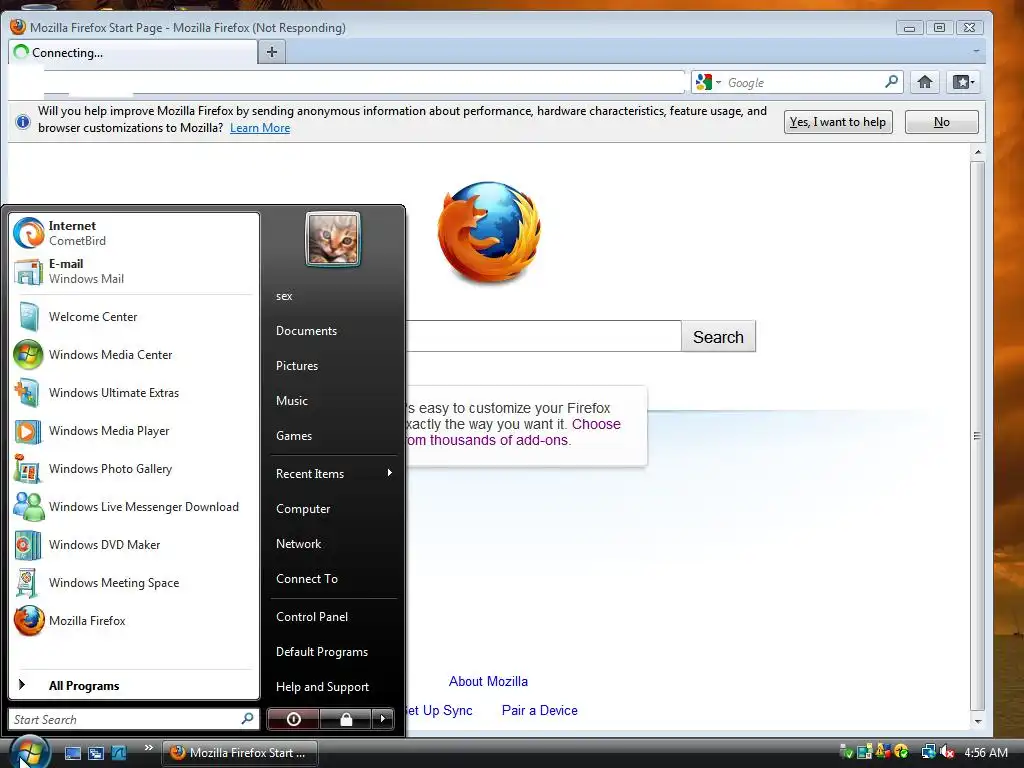Click the Firefox home button

(925, 82)
